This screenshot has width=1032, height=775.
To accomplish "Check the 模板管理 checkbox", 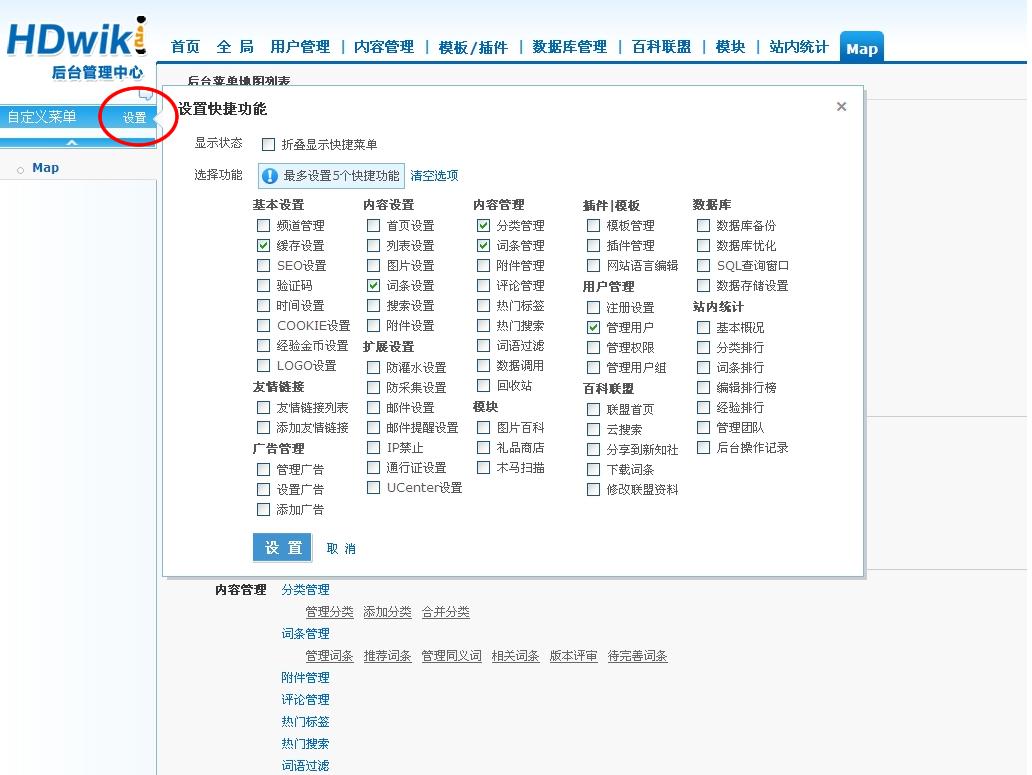I will tap(593, 226).
